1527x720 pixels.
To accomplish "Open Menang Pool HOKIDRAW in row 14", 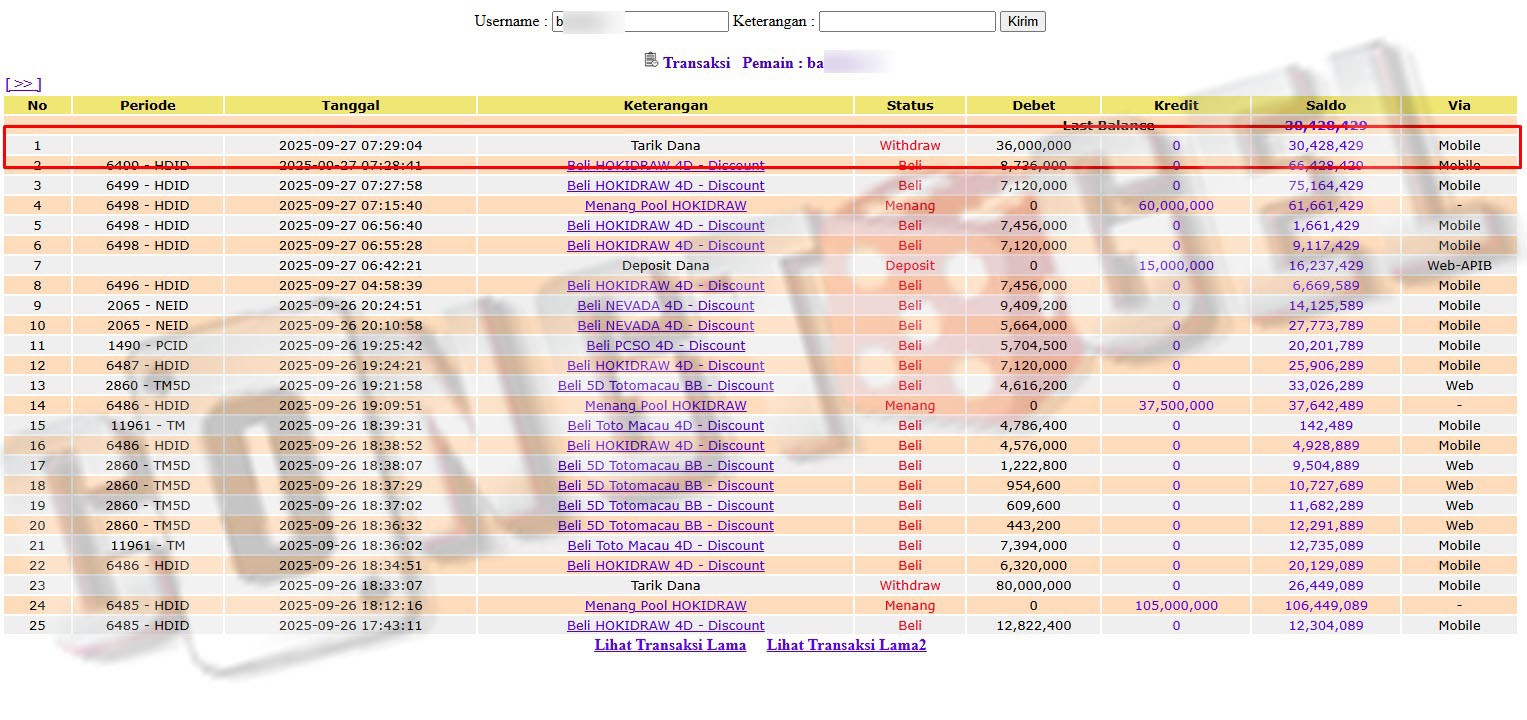I will [x=665, y=405].
